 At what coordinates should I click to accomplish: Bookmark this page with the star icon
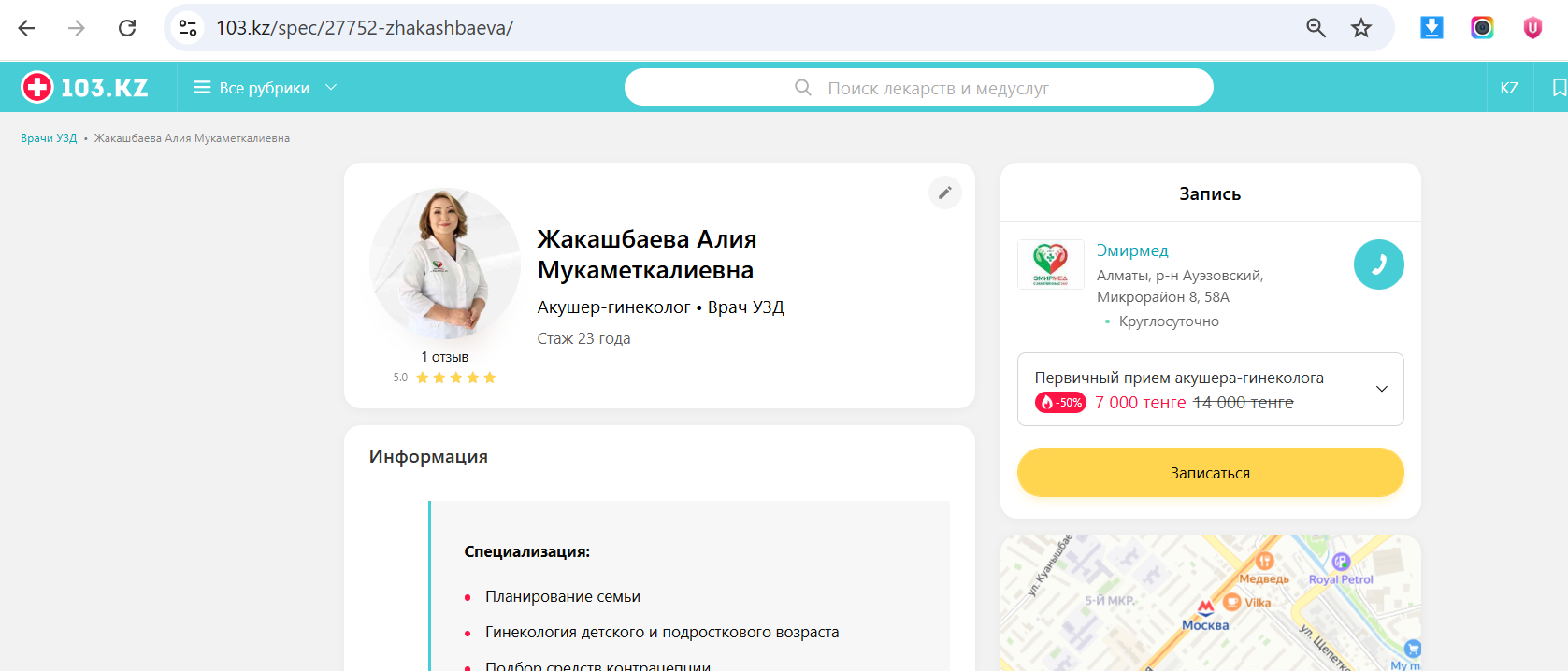1361,28
